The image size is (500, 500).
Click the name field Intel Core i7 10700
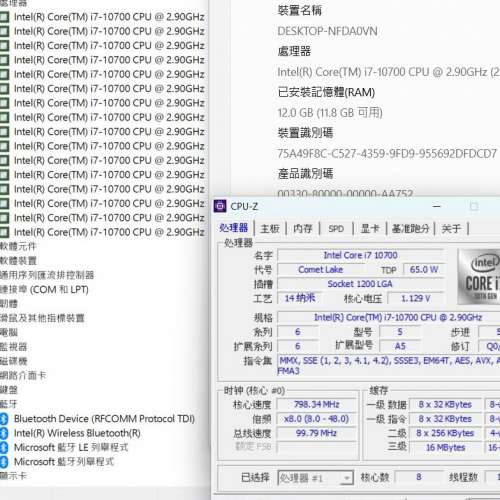(x=361, y=255)
